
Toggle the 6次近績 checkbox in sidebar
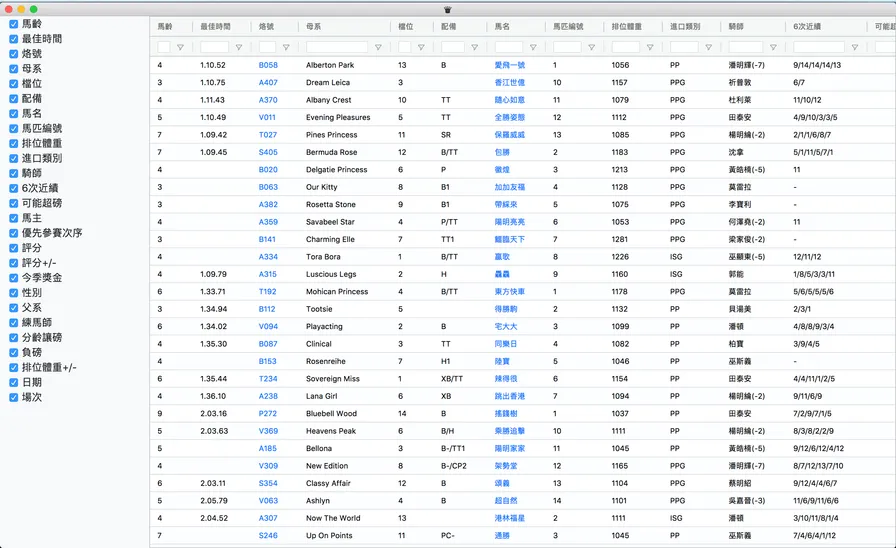(14, 188)
